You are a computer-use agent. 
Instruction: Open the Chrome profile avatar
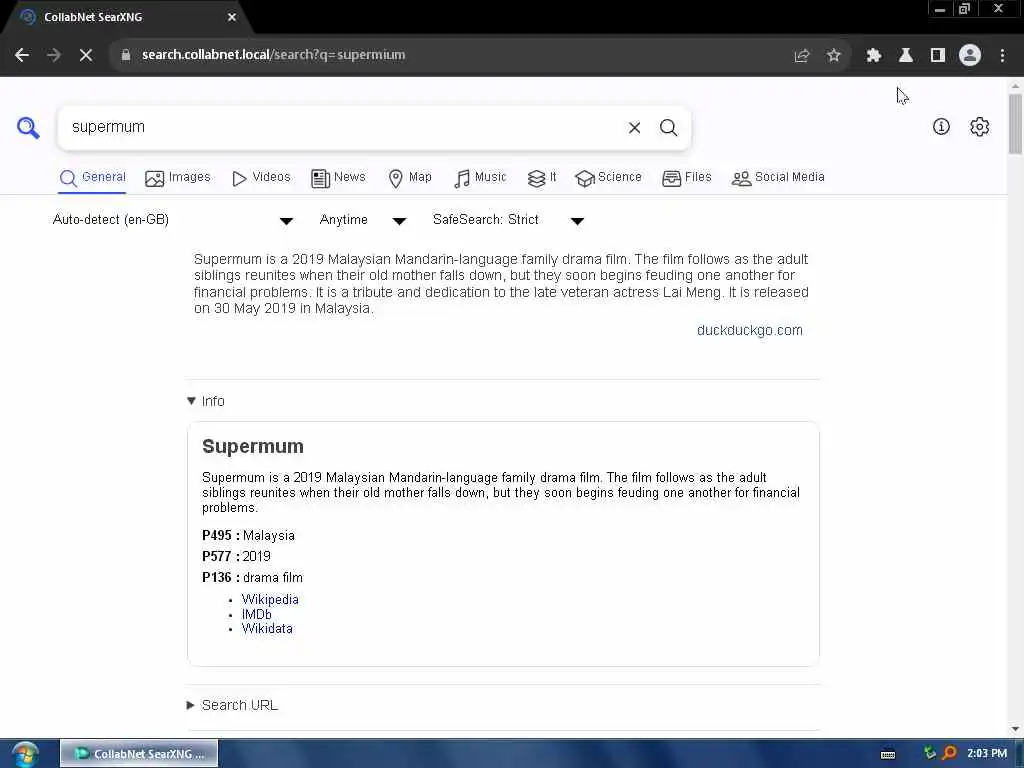coord(970,55)
